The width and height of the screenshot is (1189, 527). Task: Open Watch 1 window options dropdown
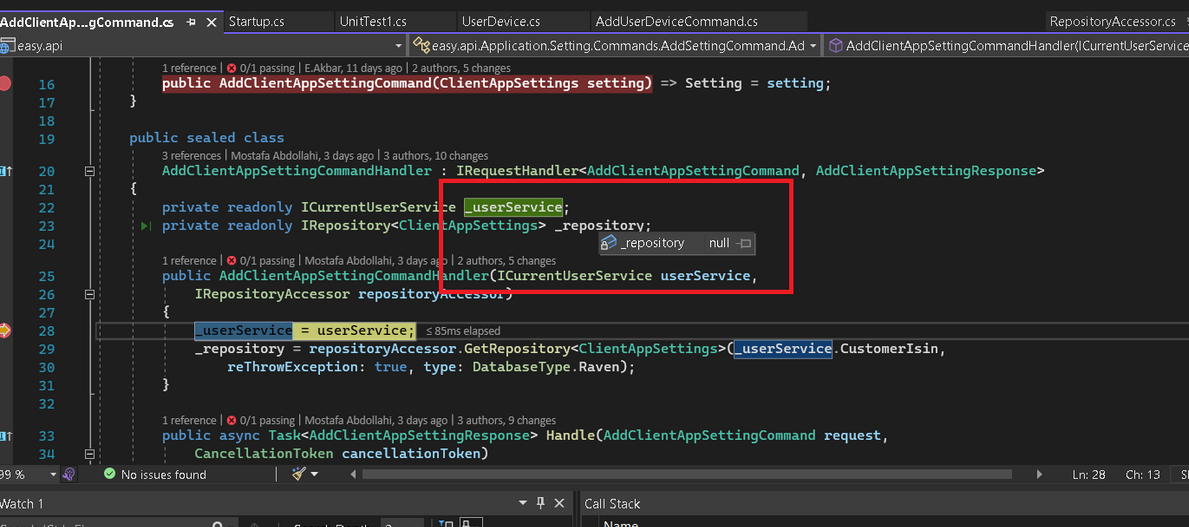point(522,503)
